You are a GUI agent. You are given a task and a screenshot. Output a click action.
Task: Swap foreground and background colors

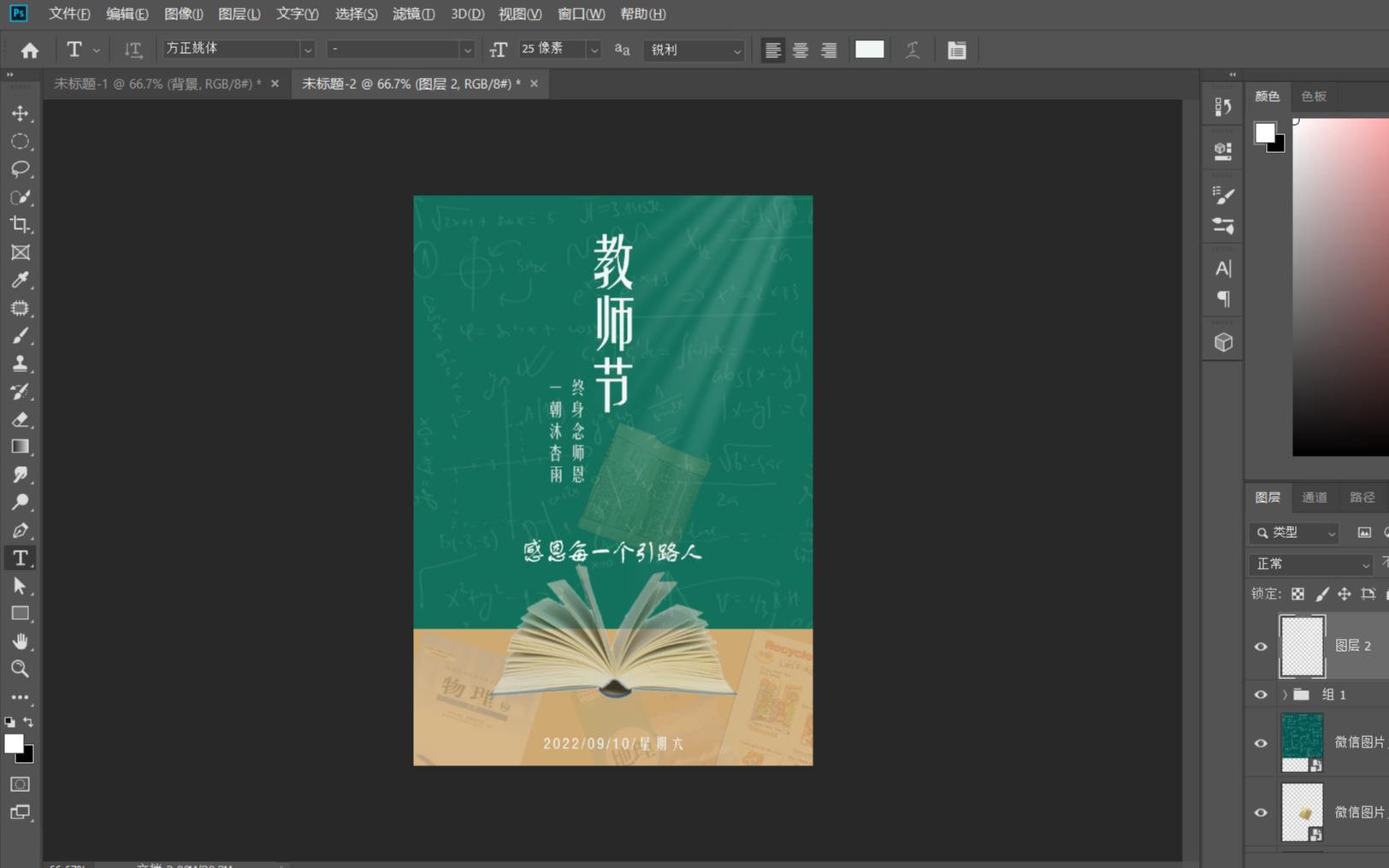[x=28, y=723]
